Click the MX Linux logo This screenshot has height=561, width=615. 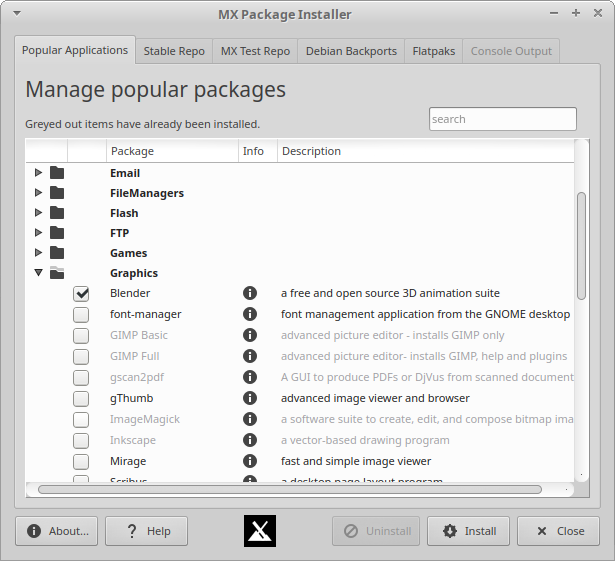coord(260,531)
